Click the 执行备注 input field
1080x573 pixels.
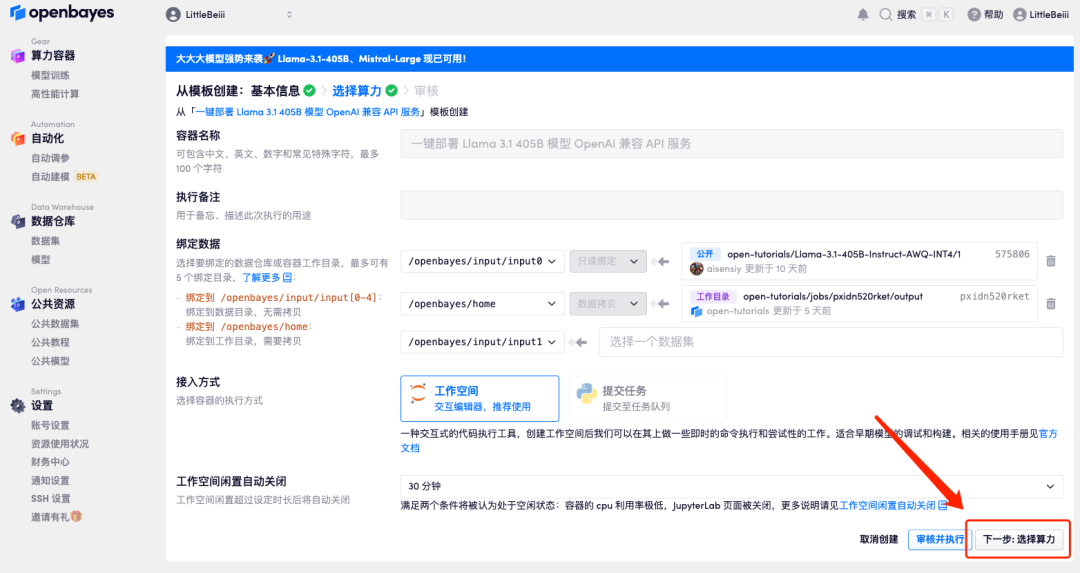(731, 205)
